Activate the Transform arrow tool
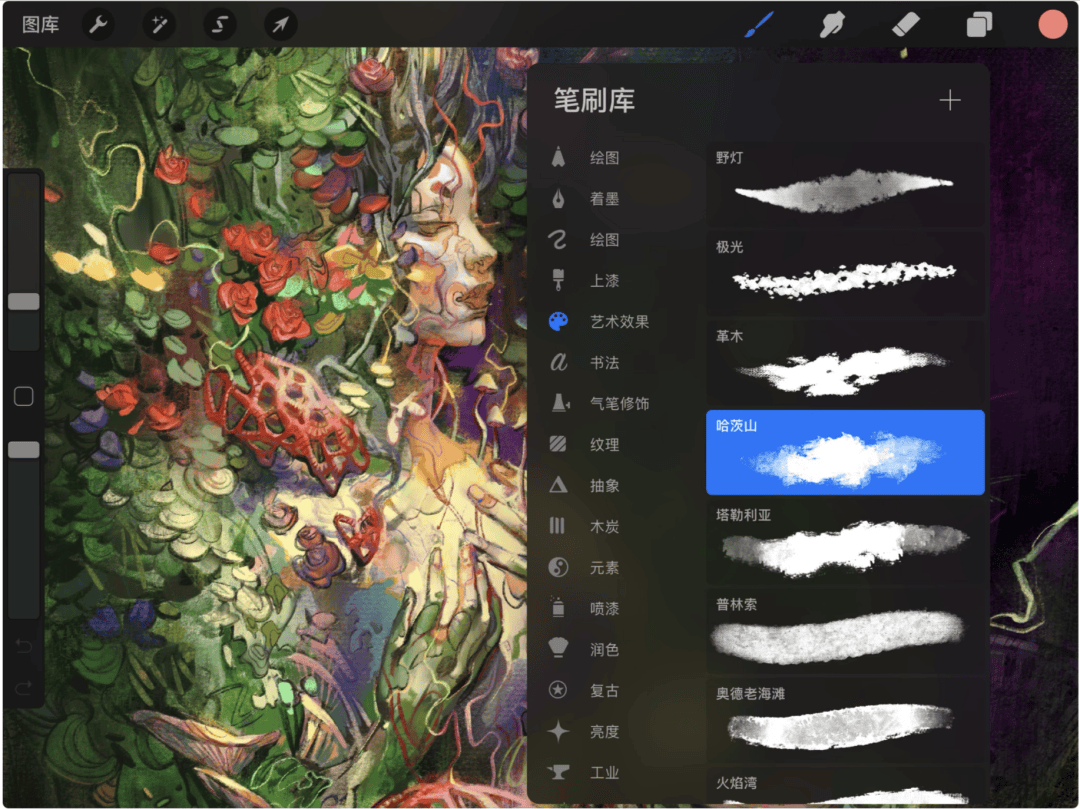Screen dimensions: 1080x809 [x=279, y=24]
